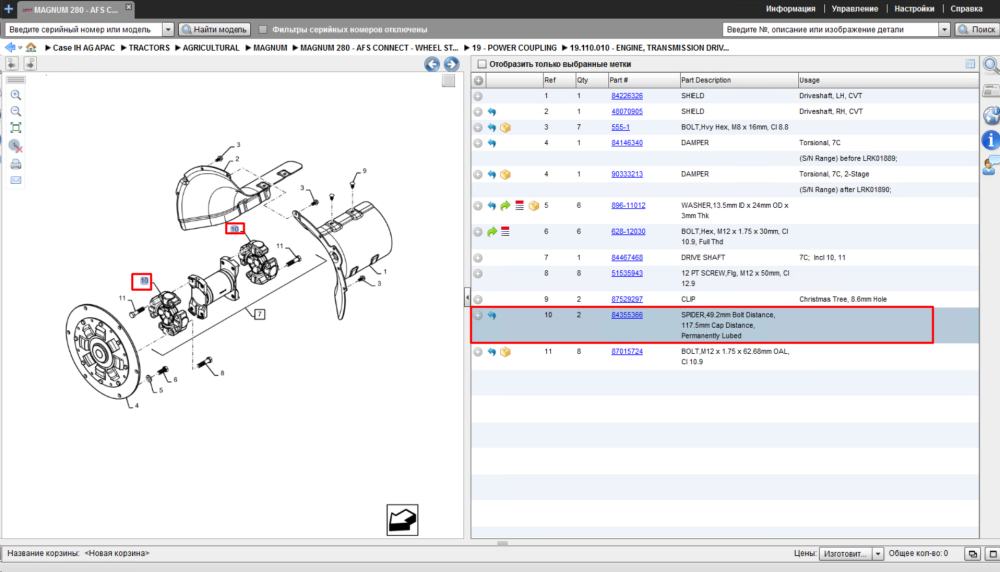
Task: Fit the diagram to the window
Action: [16, 128]
